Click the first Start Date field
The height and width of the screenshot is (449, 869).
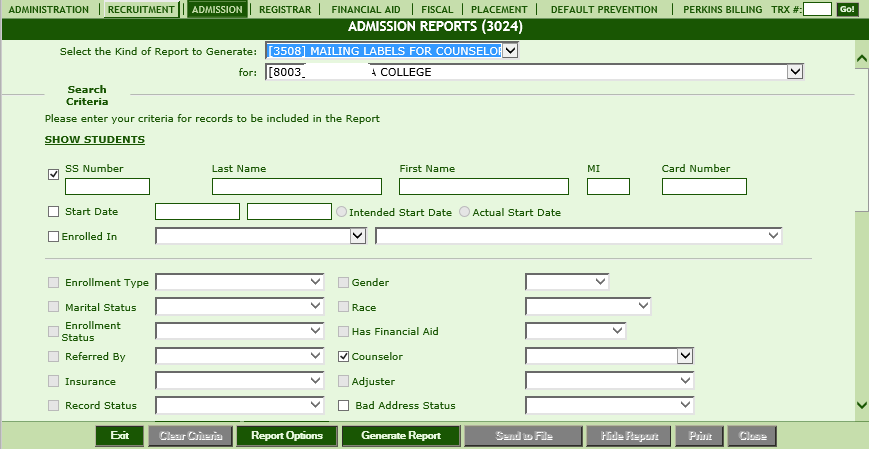click(197, 211)
